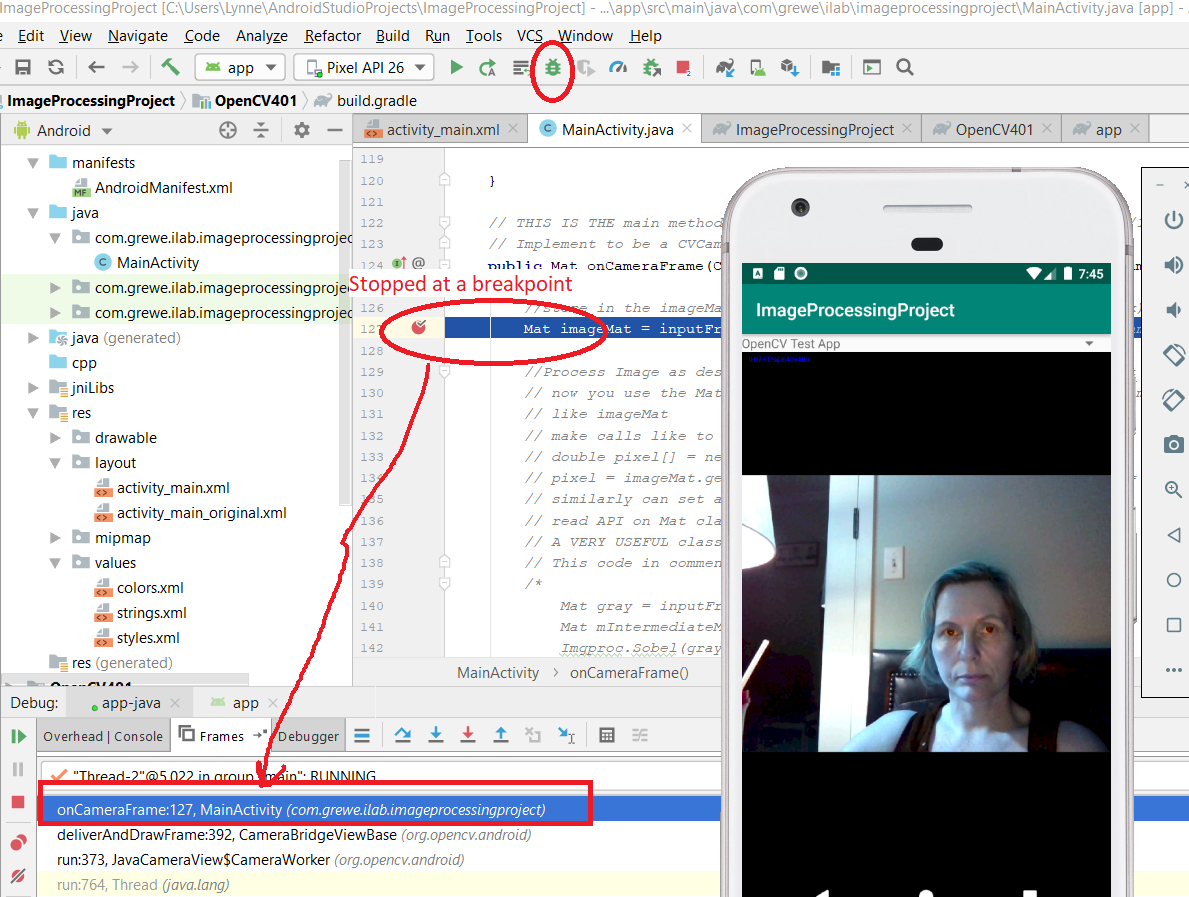Toggle Mute Breakpoints in debug sidebar
This screenshot has width=1189, height=897.
(18, 876)
